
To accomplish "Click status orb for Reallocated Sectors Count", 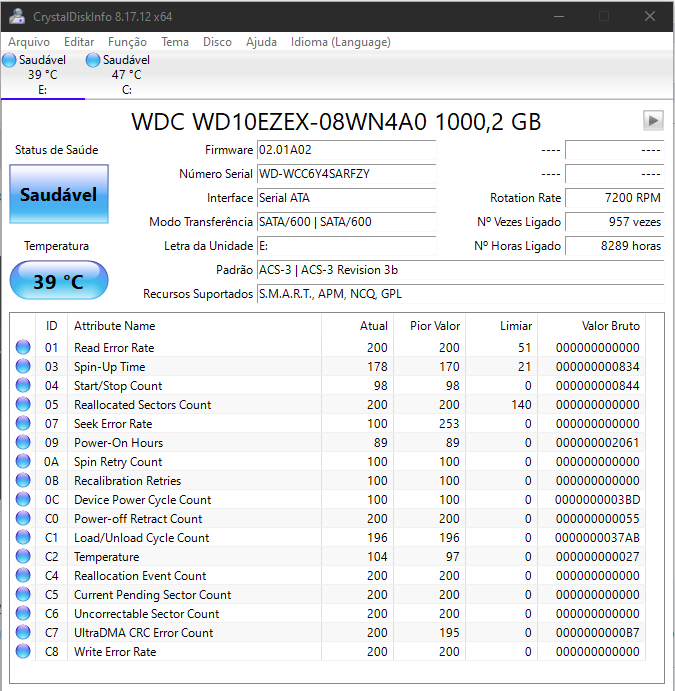I will (23, 404).
